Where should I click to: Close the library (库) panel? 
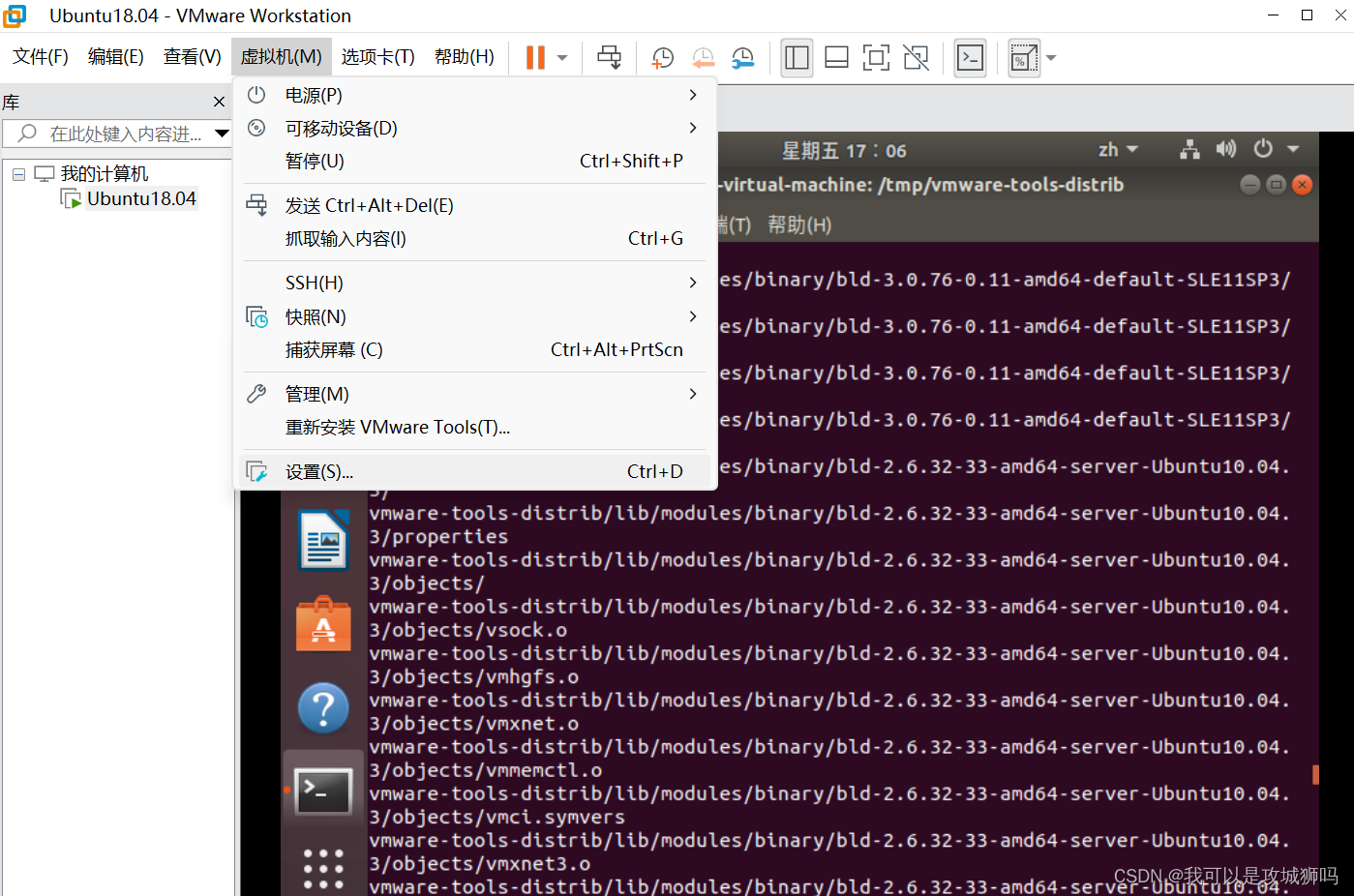(219, 102)
